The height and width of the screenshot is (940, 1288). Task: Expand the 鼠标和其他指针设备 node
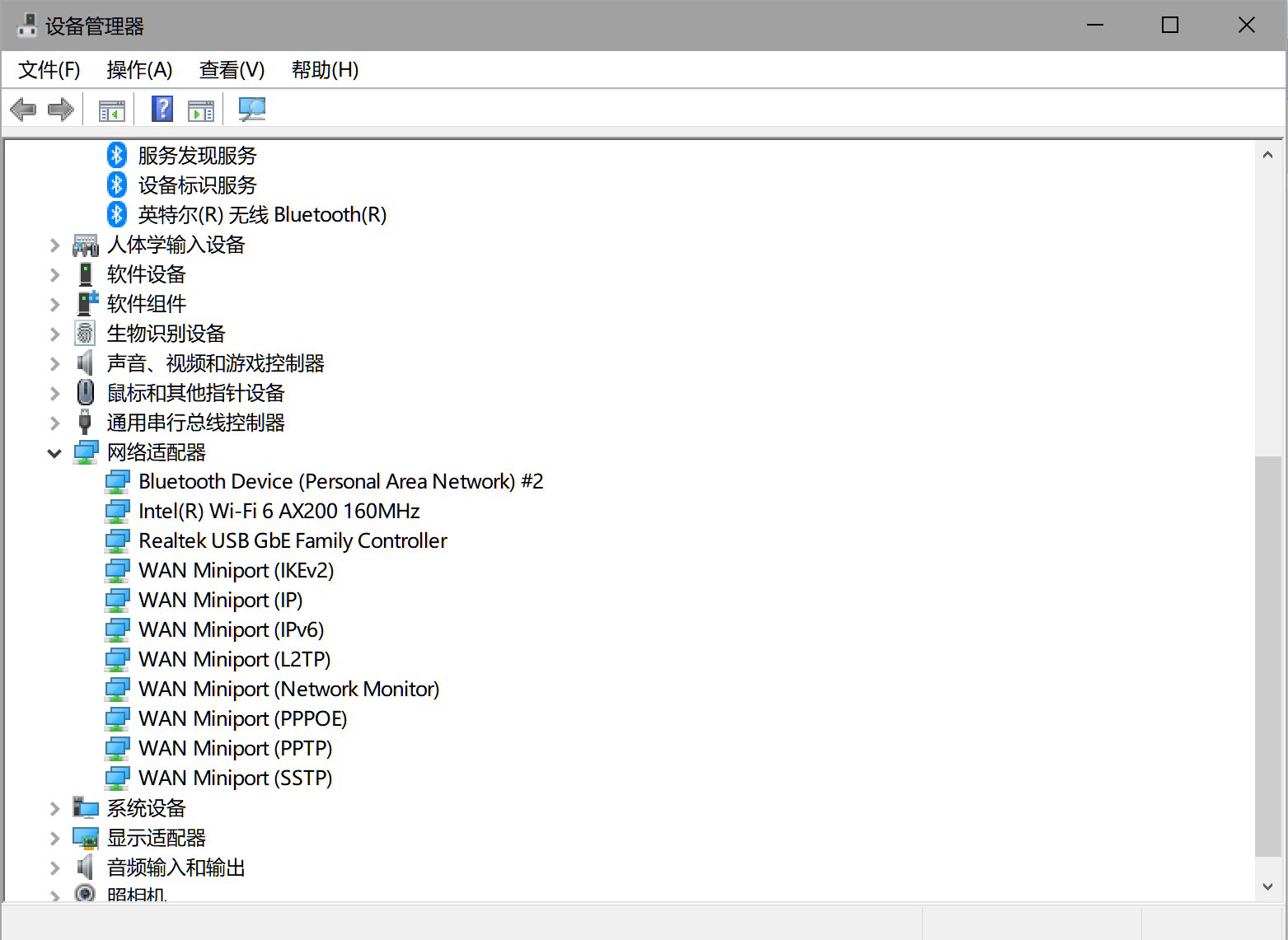pyautogui.click(x=54, y=393)
